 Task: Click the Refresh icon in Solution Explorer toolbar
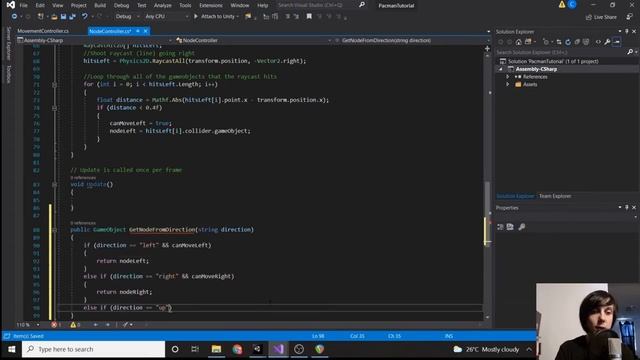point(568,42)
